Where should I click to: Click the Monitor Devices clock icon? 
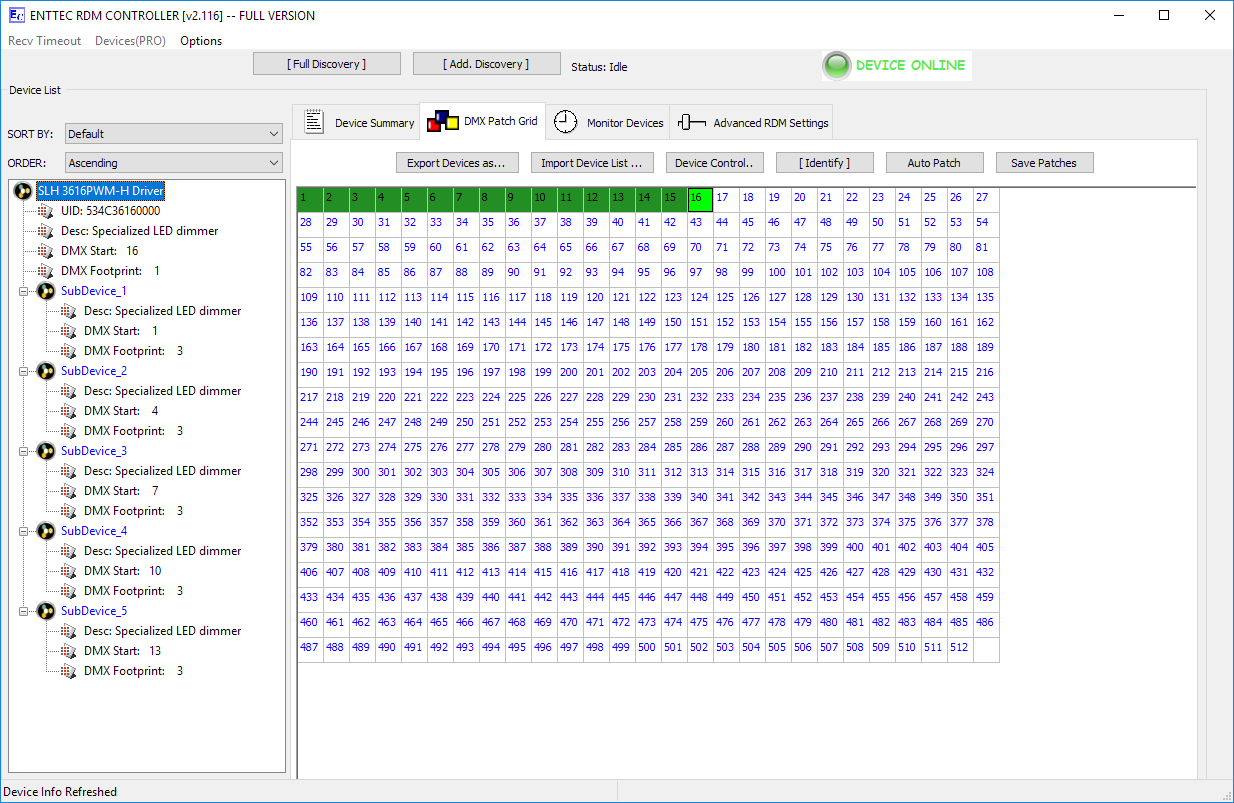(566, 122)
